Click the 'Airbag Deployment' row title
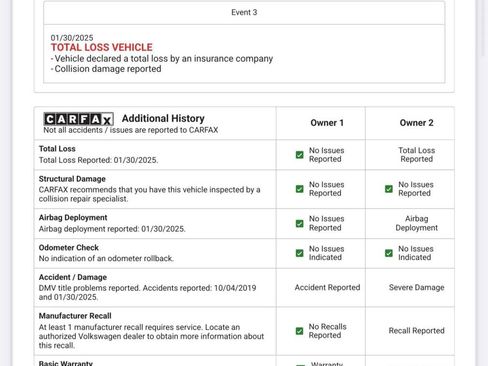 (73, 218)
